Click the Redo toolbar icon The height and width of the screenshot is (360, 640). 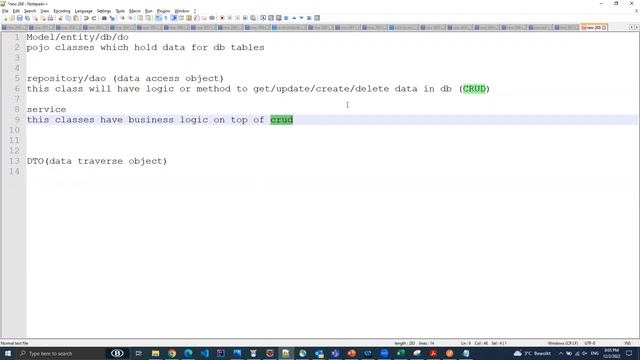click(94, 18)
